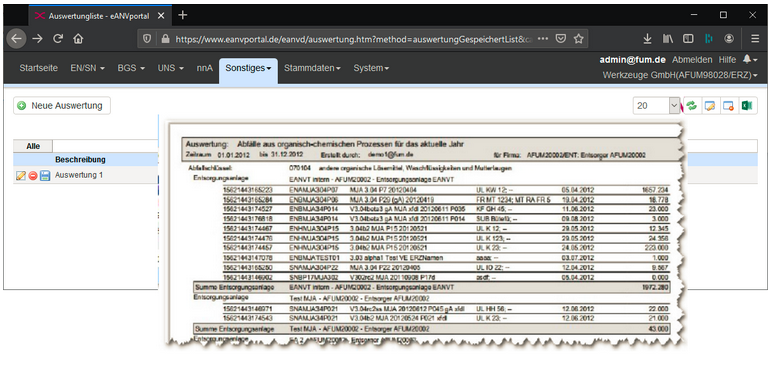Go back in browser history
The height and width of the screenshot is (373, 780).
pyautogui.click(x=16, y=39)
